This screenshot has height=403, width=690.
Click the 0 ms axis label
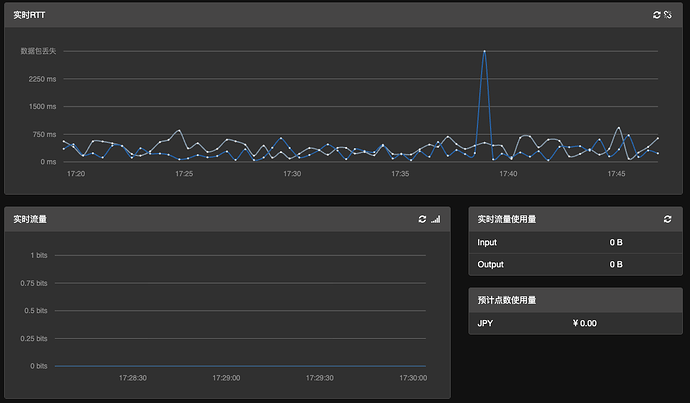click(48, 162)
